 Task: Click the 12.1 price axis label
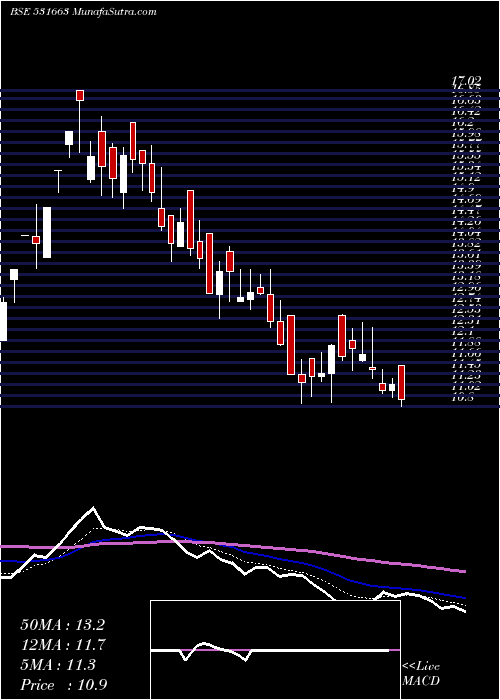pyautogui.click(x=463, y=332)
